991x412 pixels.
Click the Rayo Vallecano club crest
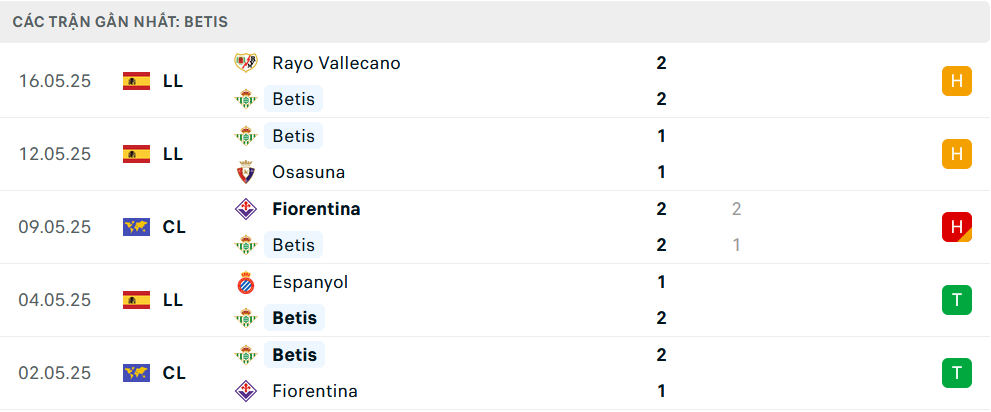click(246, 63)
